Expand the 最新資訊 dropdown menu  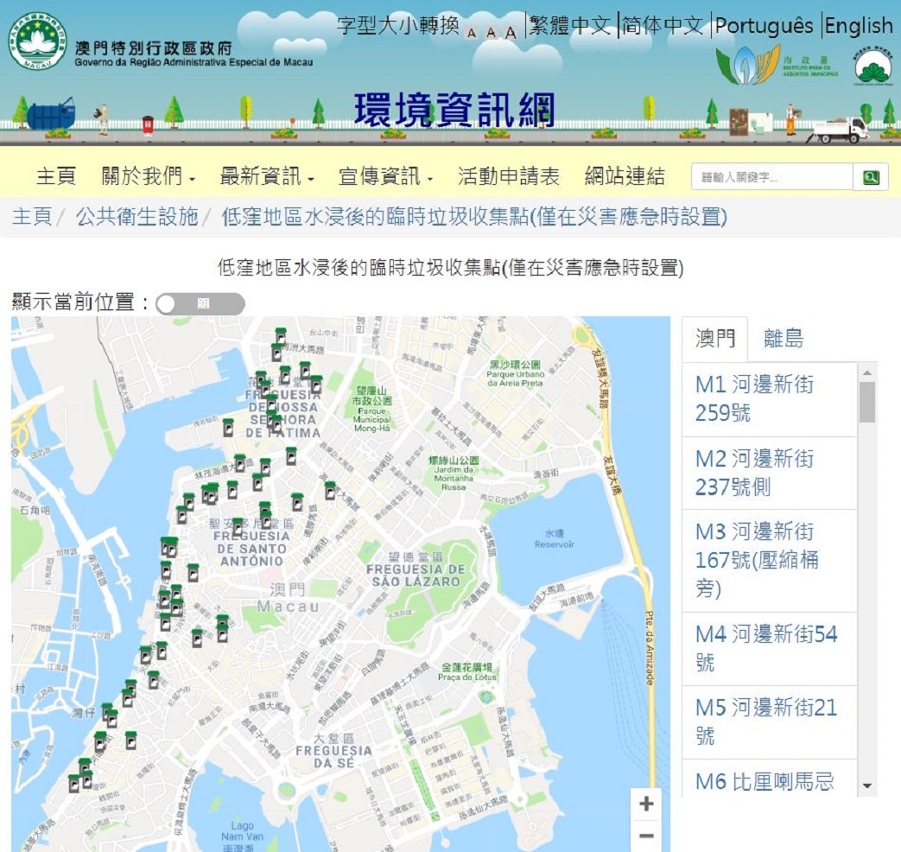click(x=267, y=177)
